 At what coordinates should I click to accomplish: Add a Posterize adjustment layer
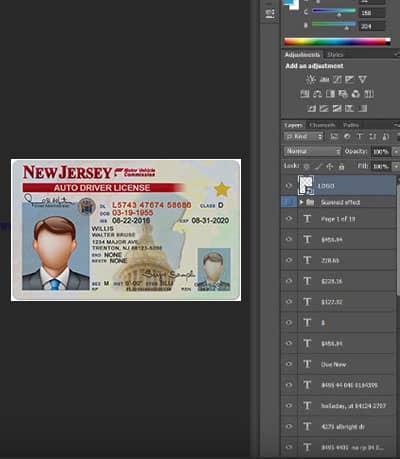coord(324,108)
